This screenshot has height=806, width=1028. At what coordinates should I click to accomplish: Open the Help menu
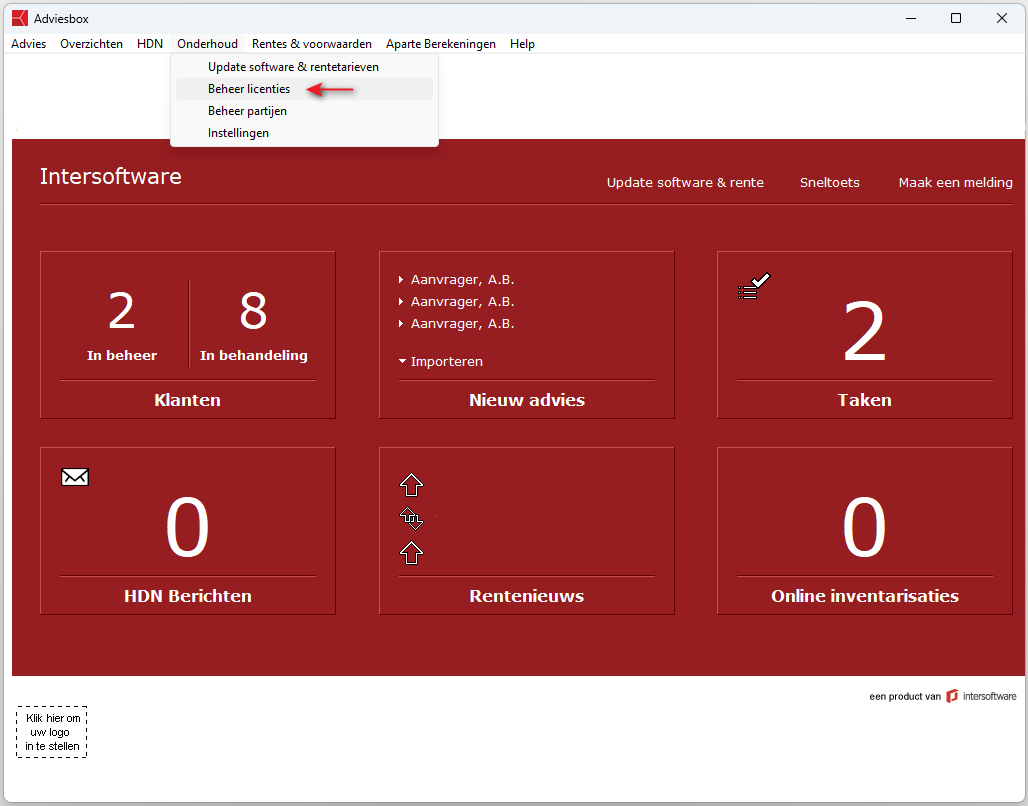click(523, 44)
